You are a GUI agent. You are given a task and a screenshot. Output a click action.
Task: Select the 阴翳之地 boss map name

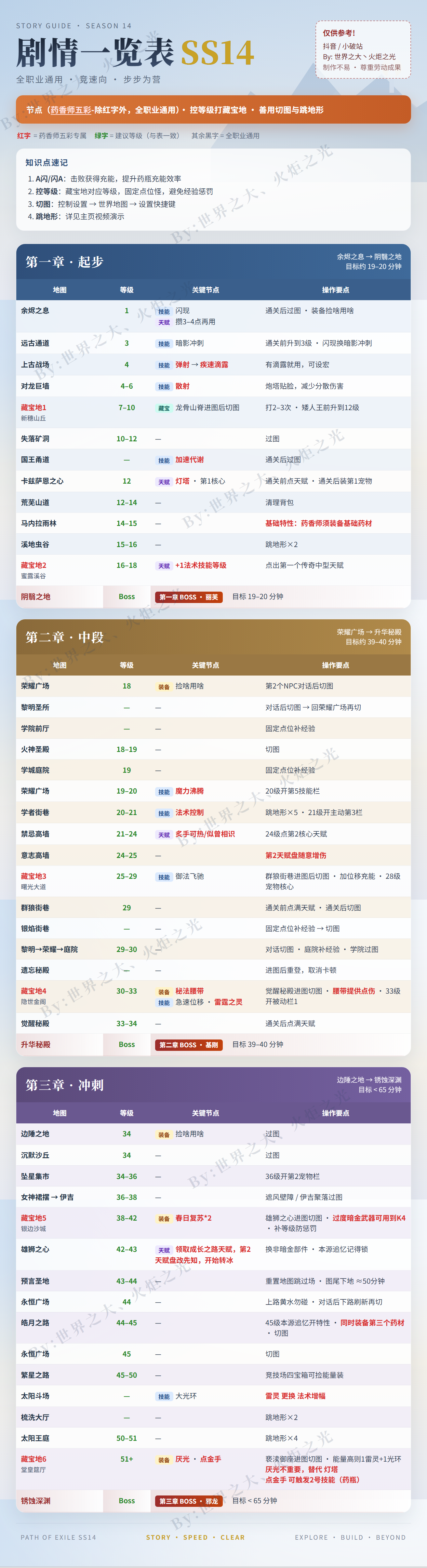pyautogui.click(x=35, y=596)
